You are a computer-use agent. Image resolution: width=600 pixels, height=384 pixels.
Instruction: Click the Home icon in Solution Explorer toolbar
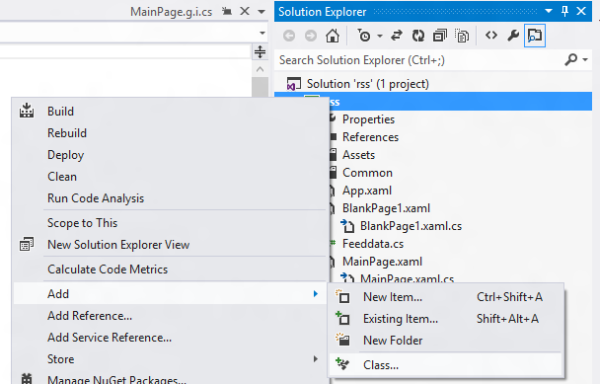pos(333,36)
